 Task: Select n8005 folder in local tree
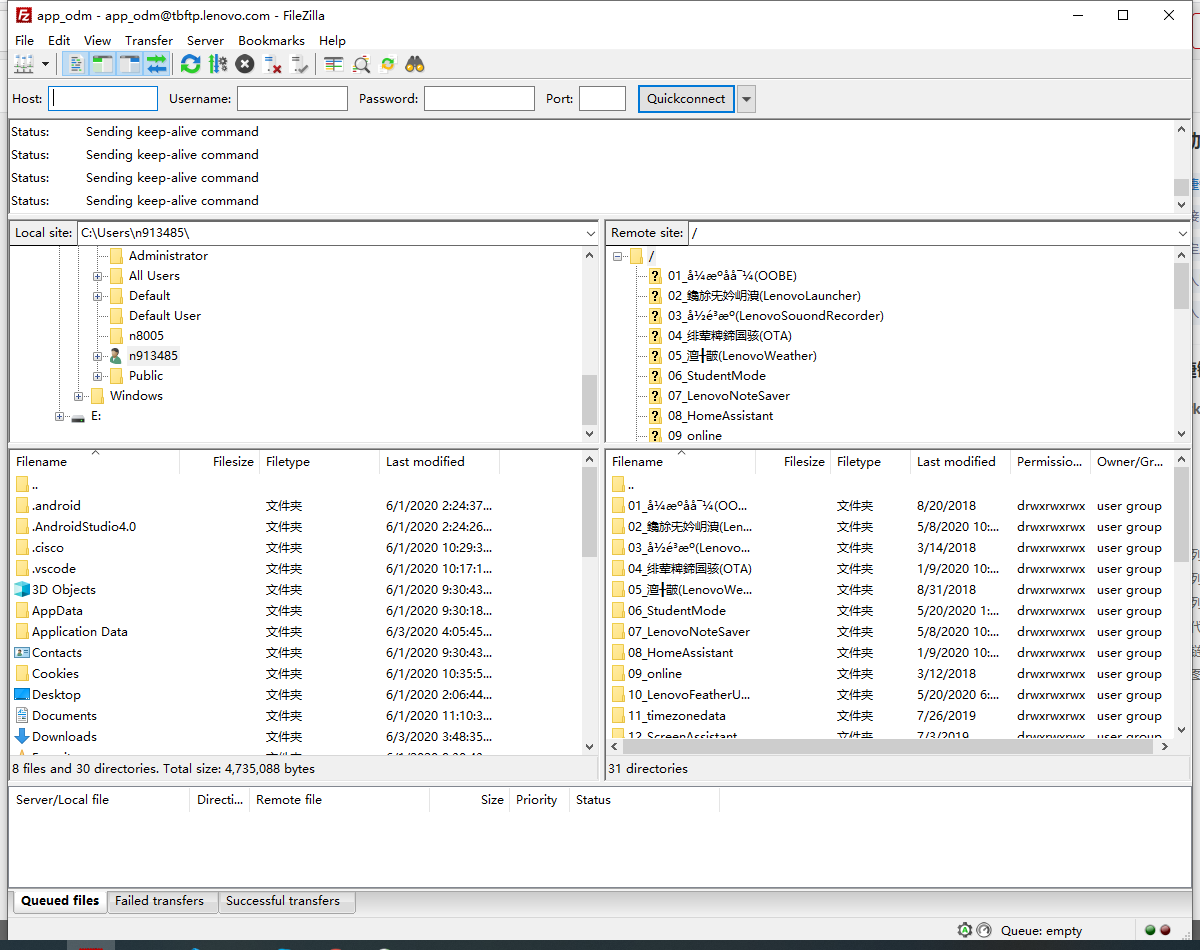(x=146, y=336)
